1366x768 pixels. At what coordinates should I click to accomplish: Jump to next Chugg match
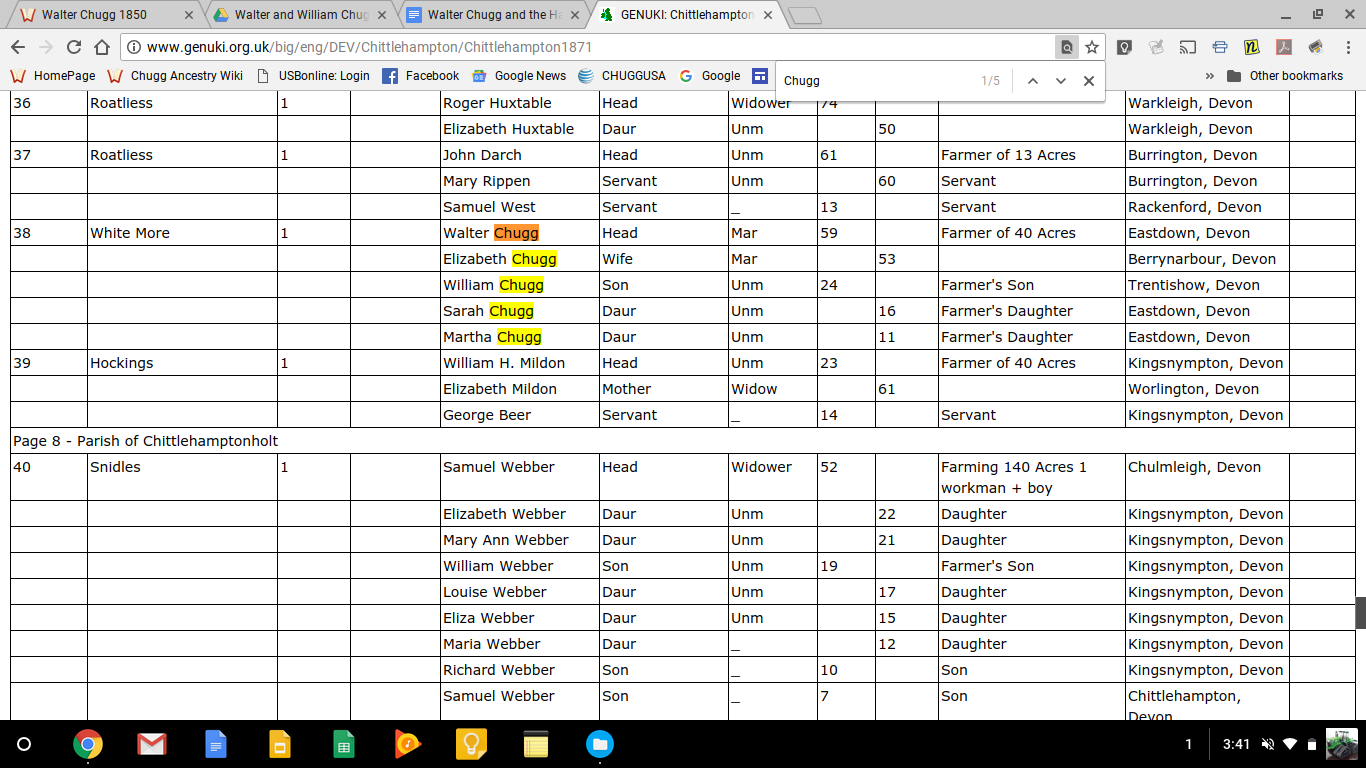[x=1060, y=81]
